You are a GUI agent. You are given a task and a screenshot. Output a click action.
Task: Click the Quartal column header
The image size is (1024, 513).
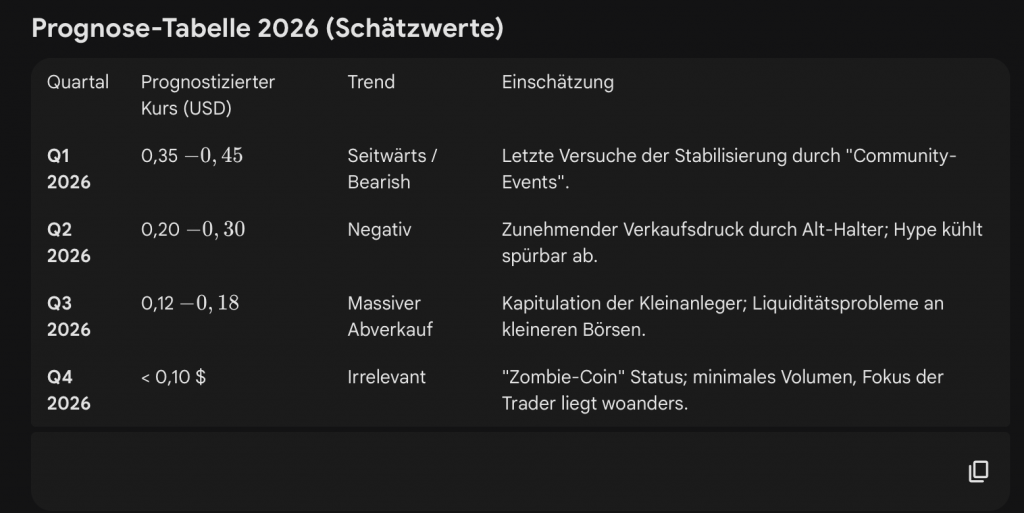(78, 82)
